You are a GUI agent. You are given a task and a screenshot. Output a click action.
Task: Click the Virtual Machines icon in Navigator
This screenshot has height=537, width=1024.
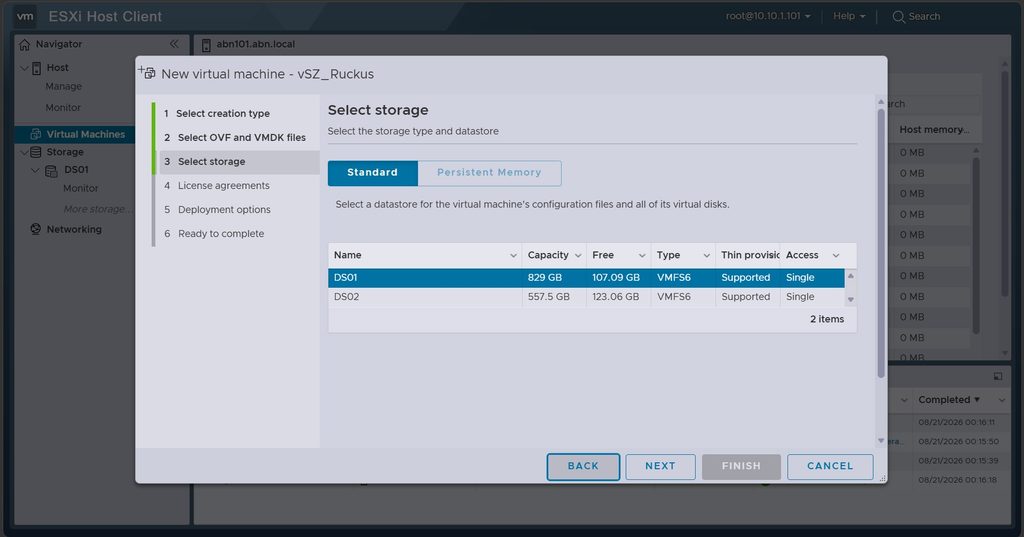click(36, 134)
